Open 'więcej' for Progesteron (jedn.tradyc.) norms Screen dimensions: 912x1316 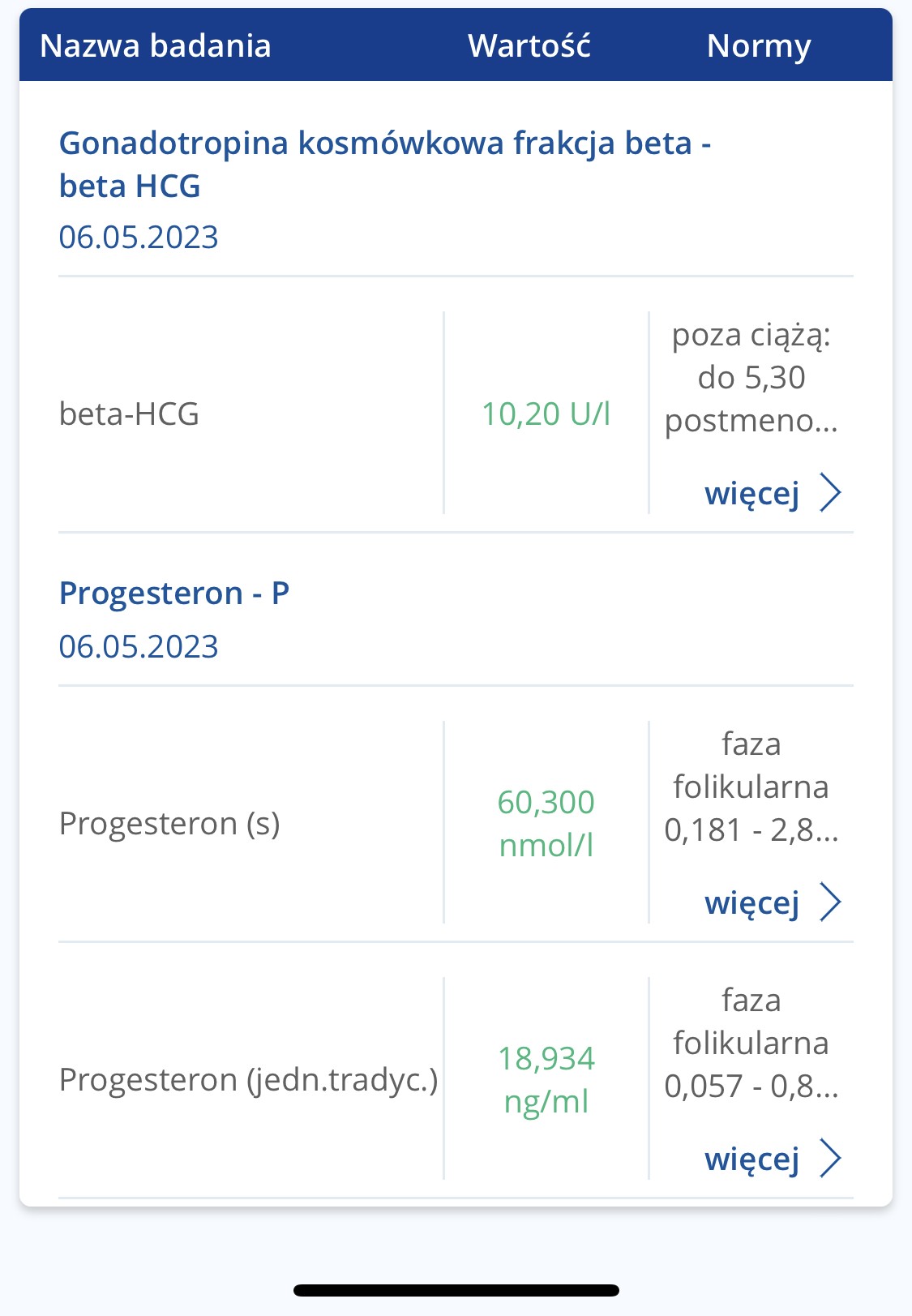[752, 1159]
